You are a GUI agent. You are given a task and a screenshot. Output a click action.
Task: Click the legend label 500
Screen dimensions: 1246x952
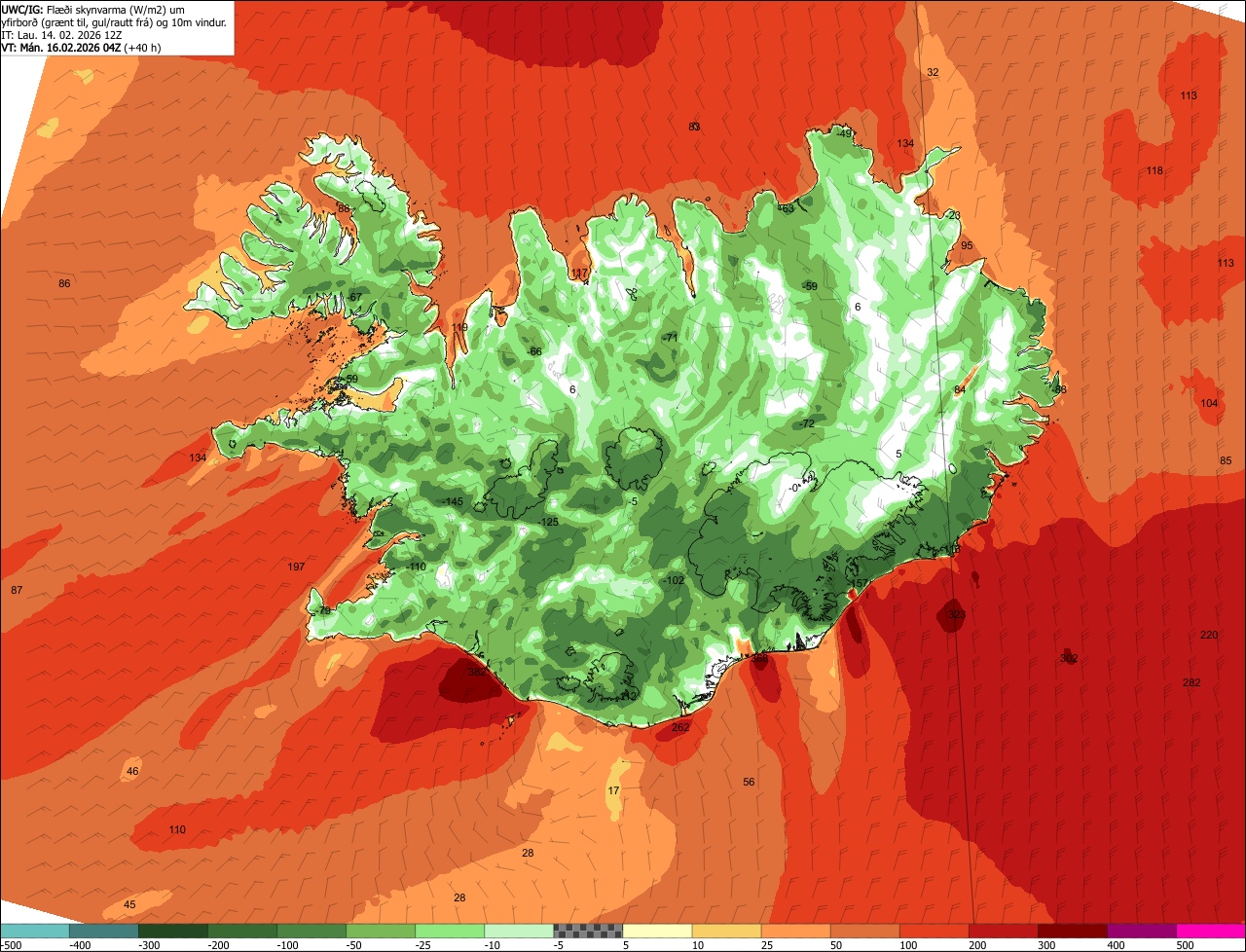point(1185,945)
